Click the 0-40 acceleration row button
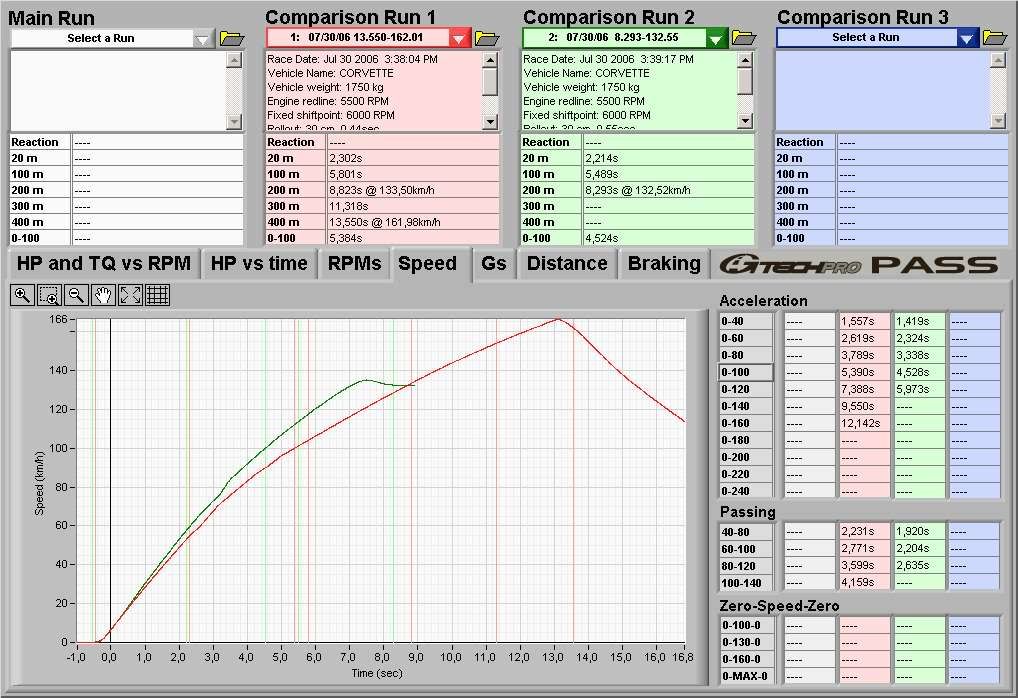This screenshot has width=1018, height=698. tap(746, 321)
